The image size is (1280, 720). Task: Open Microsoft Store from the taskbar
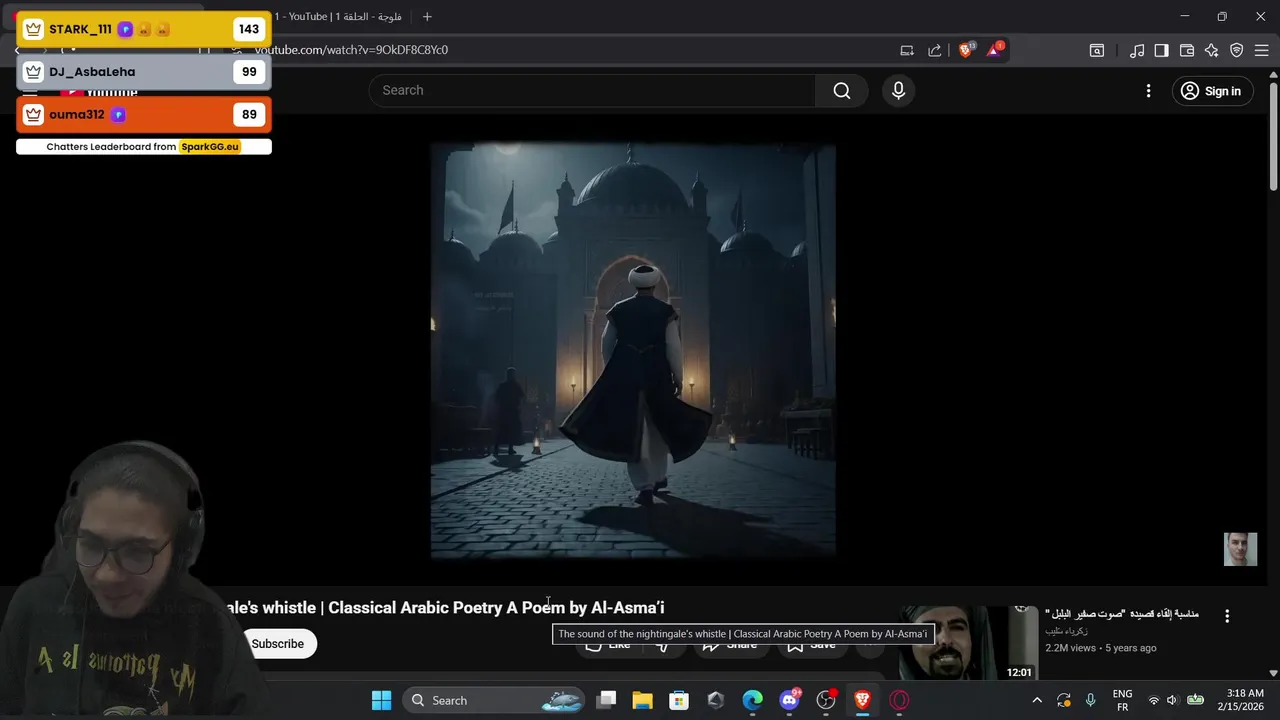coord(679,701)
